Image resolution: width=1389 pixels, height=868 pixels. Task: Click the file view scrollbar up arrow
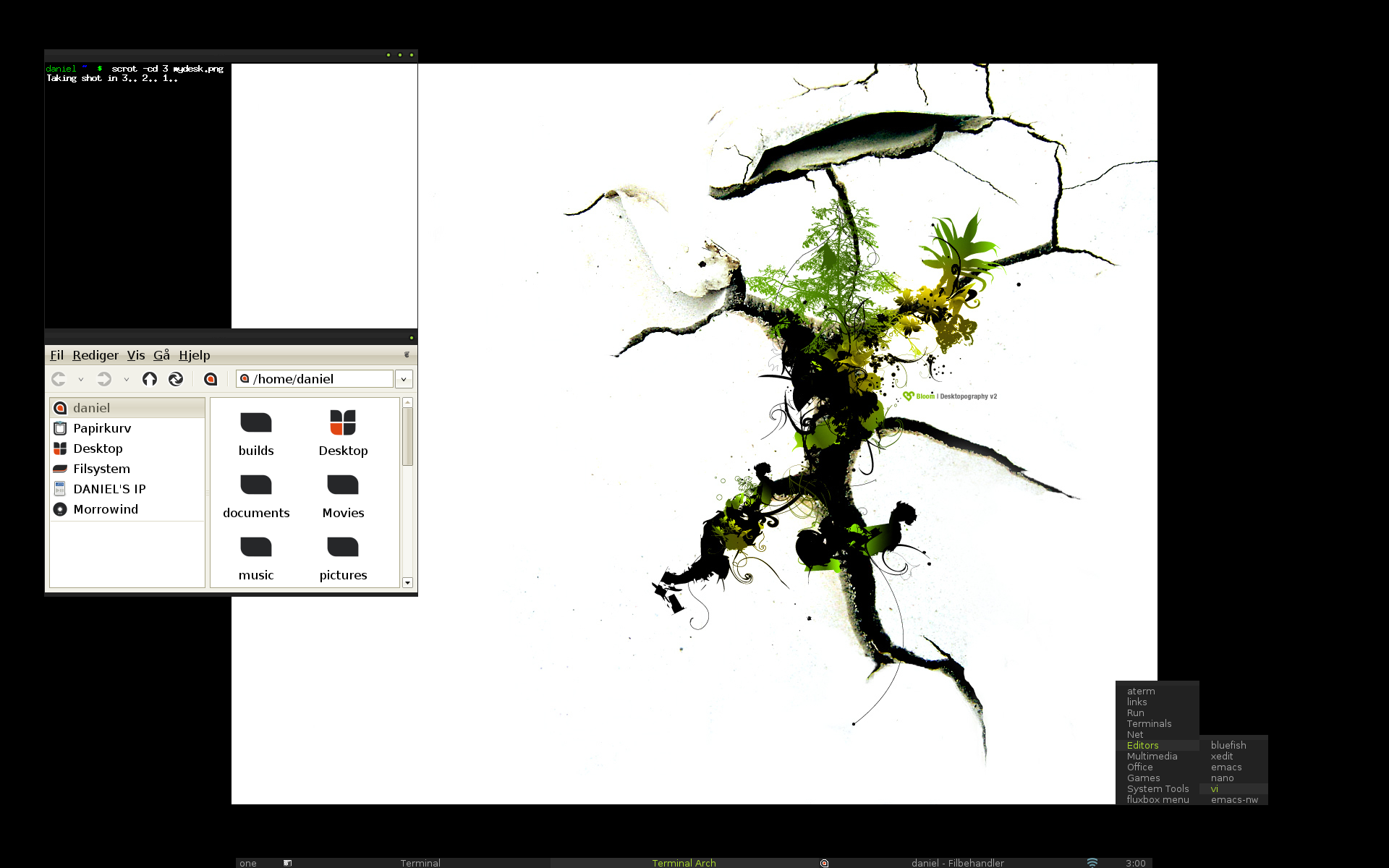(408, 402)
